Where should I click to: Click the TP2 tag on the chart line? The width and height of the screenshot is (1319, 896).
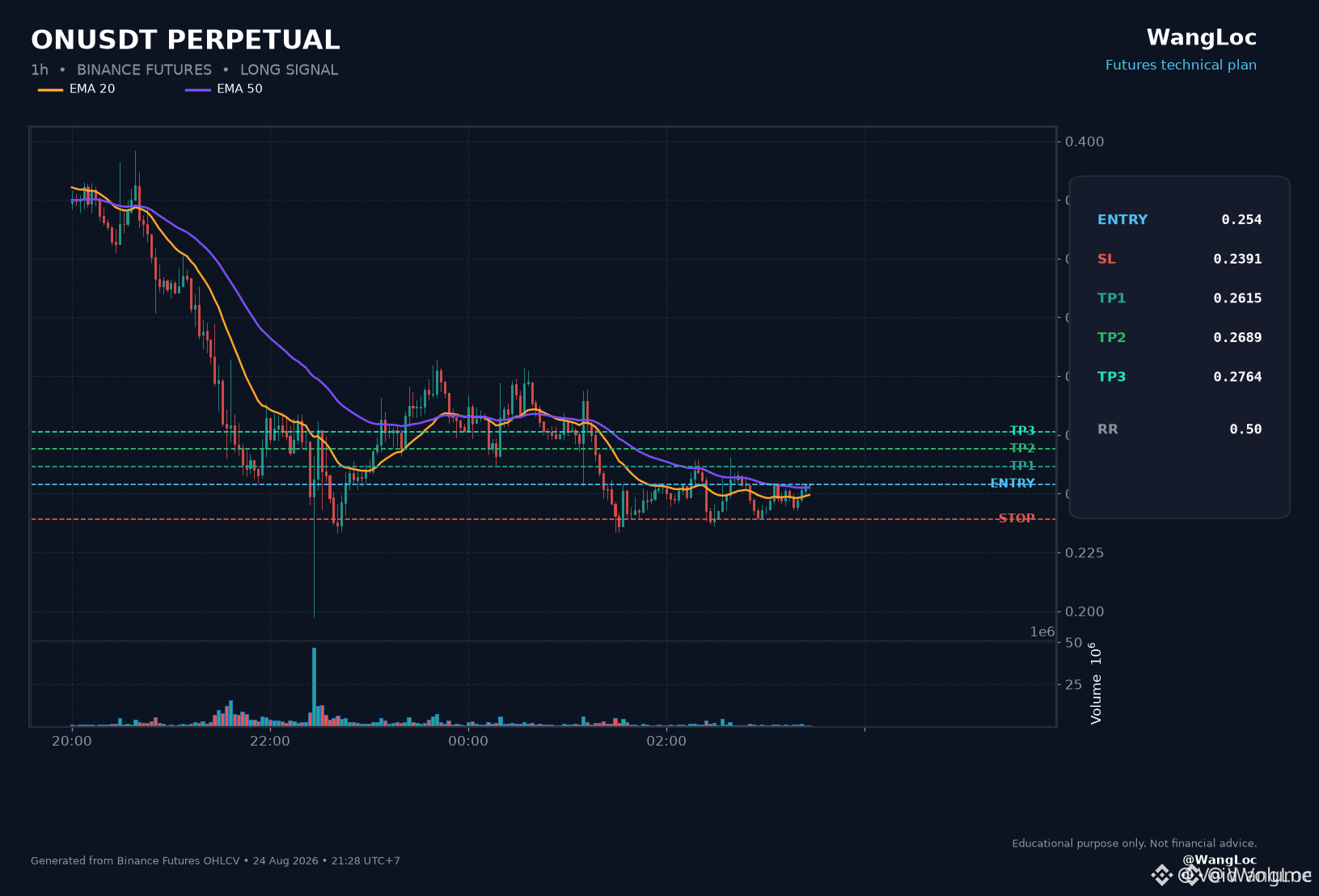1022,448
